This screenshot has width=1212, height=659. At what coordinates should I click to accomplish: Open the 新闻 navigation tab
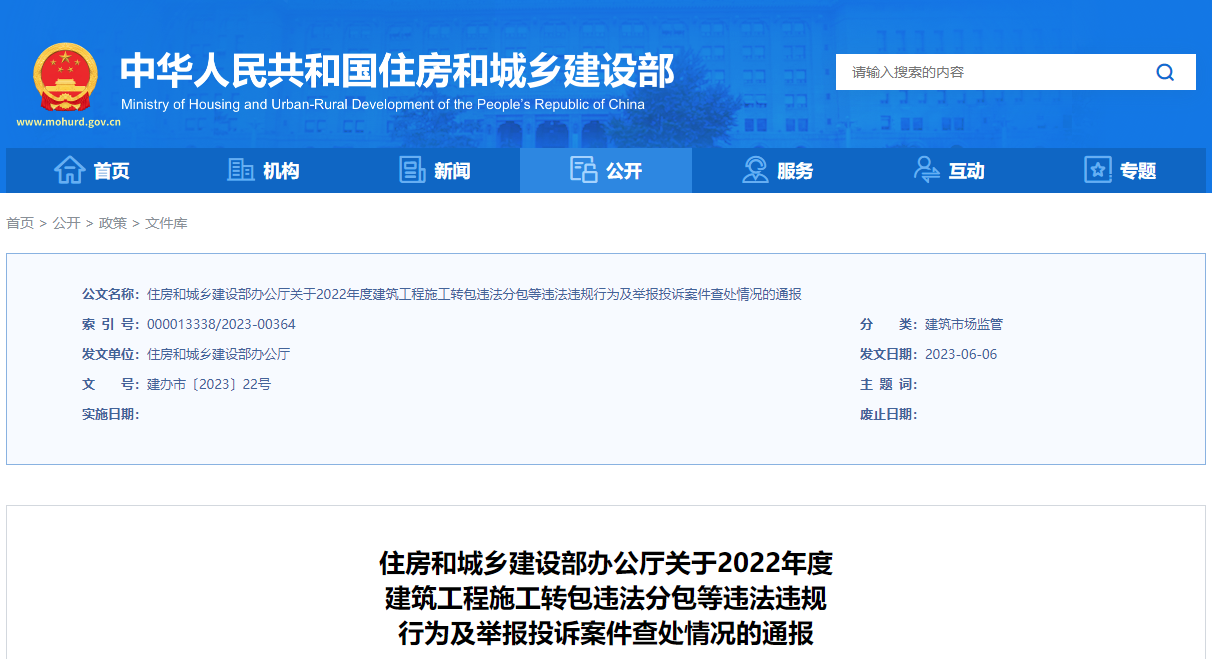[x=434, y=170]
